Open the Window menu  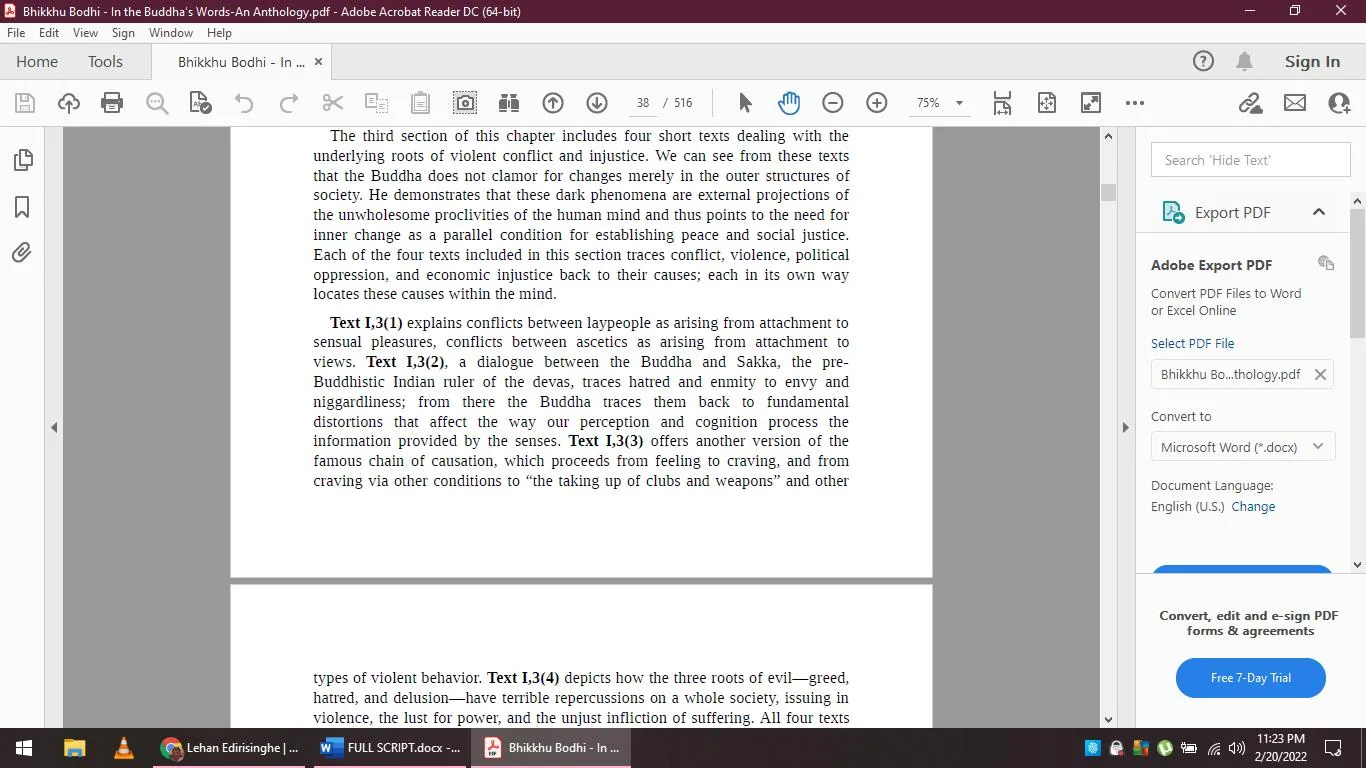171,33
